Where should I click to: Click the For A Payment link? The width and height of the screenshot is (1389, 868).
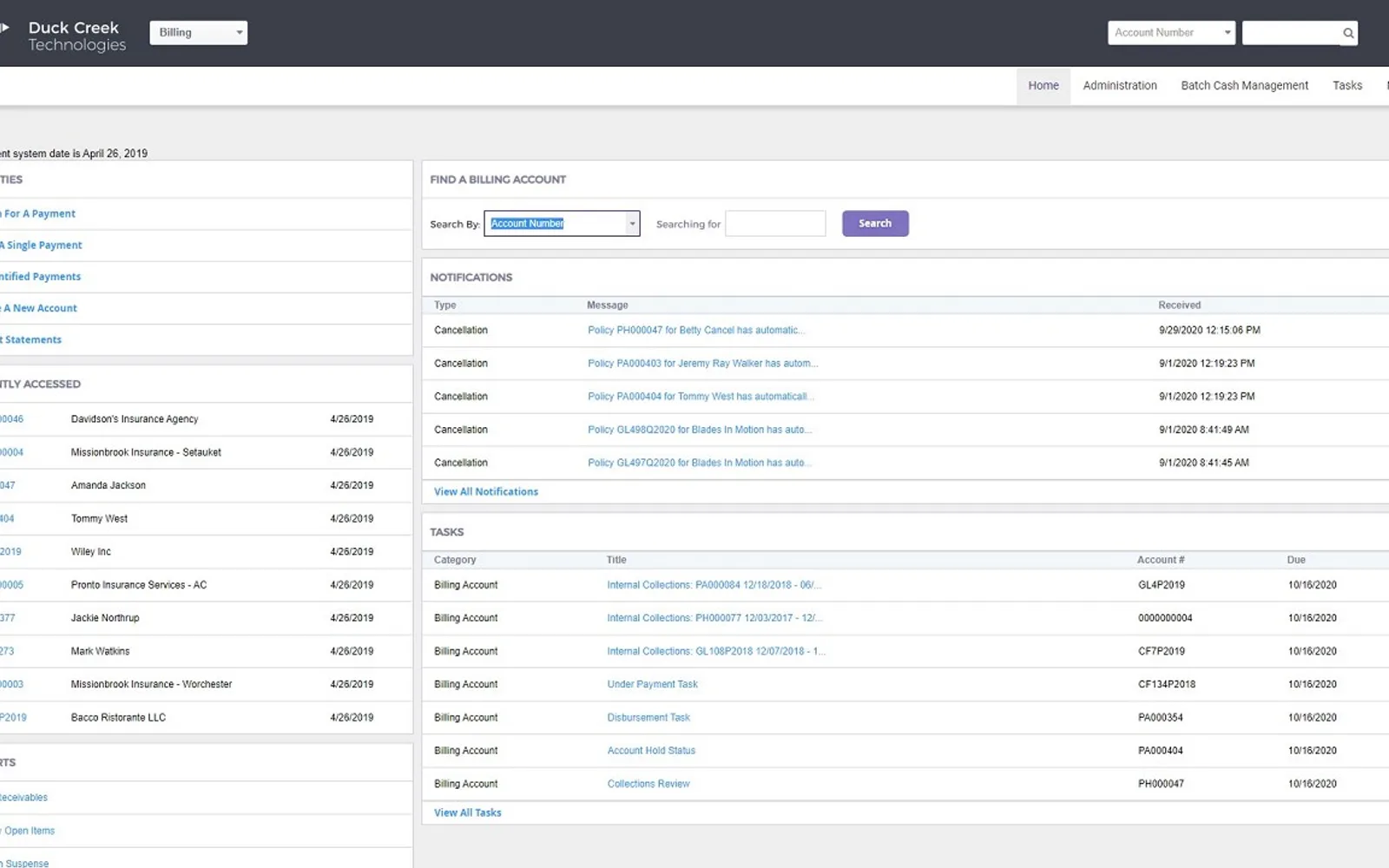click(x=39, y=214)
